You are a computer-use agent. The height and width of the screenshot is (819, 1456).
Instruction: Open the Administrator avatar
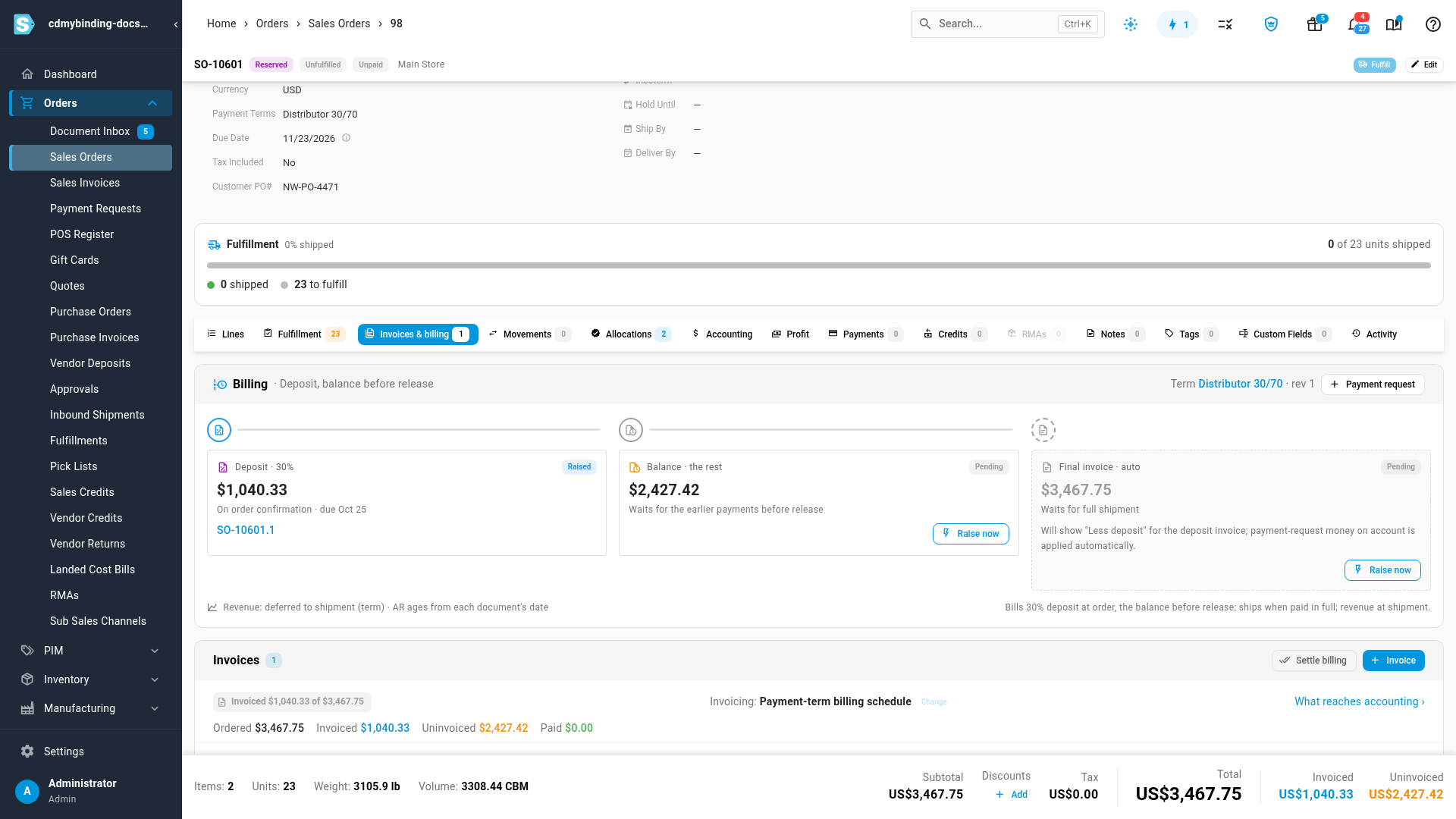coord(27,791)
